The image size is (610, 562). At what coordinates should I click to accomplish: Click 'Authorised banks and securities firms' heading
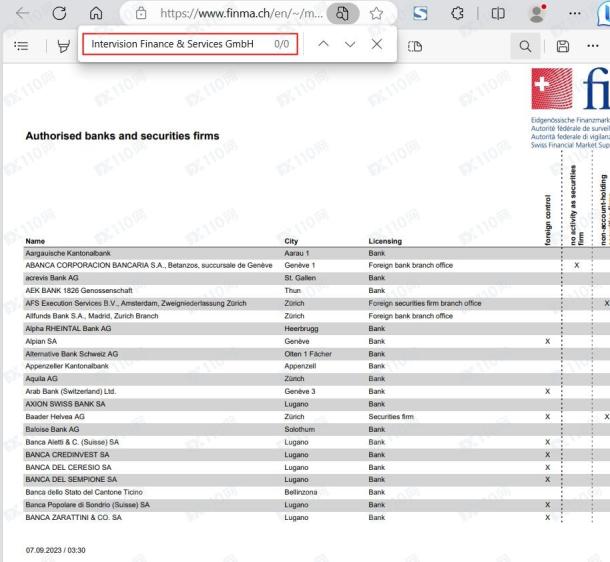click(122, 136)
